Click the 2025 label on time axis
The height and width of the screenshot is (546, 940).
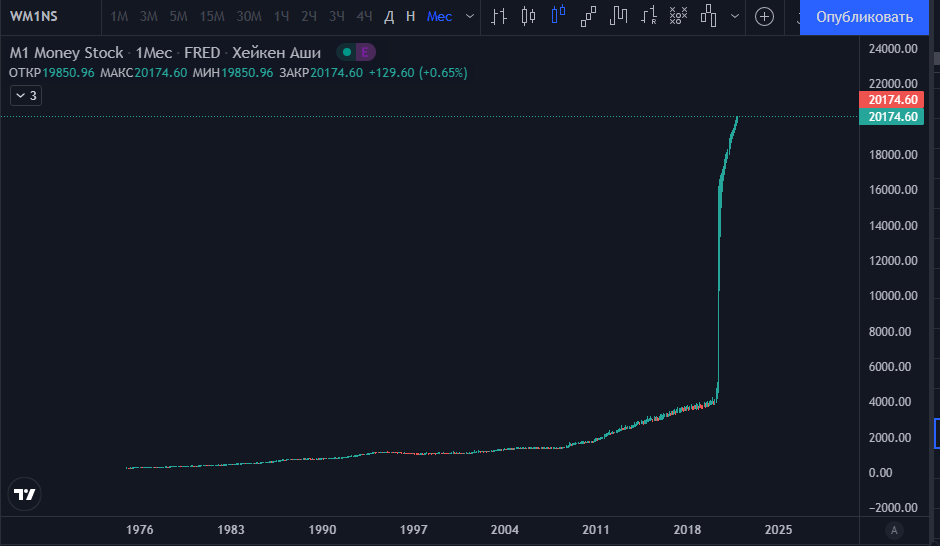tap(778, 530)
